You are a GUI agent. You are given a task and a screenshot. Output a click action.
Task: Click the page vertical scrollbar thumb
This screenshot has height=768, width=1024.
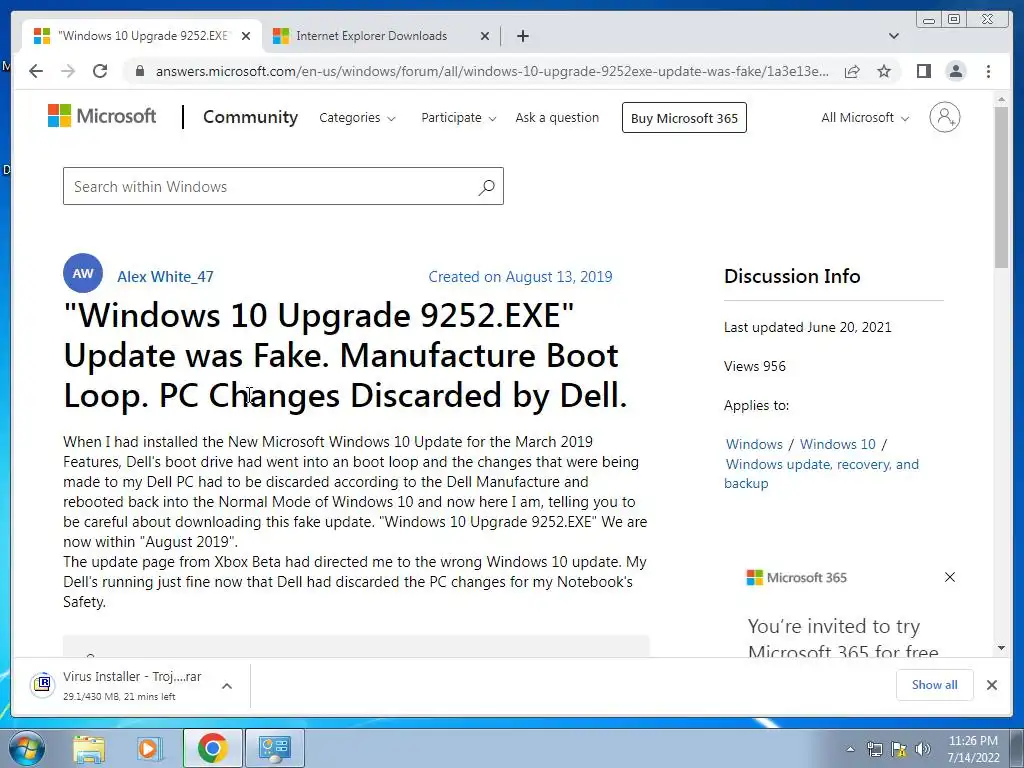point(1001,186)
